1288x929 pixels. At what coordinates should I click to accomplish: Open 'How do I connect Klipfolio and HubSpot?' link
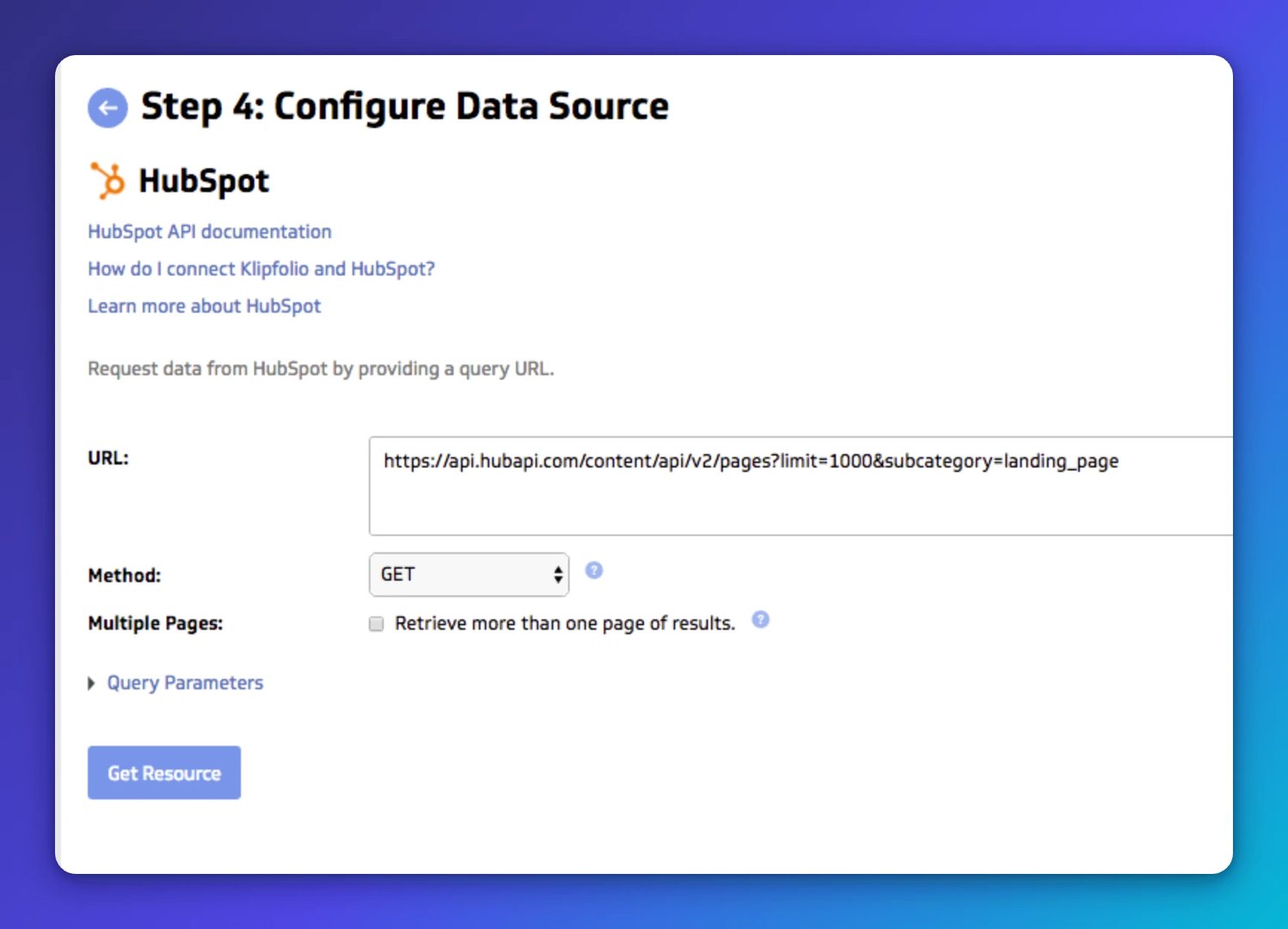pyautogui.click(x=261, y=268)
